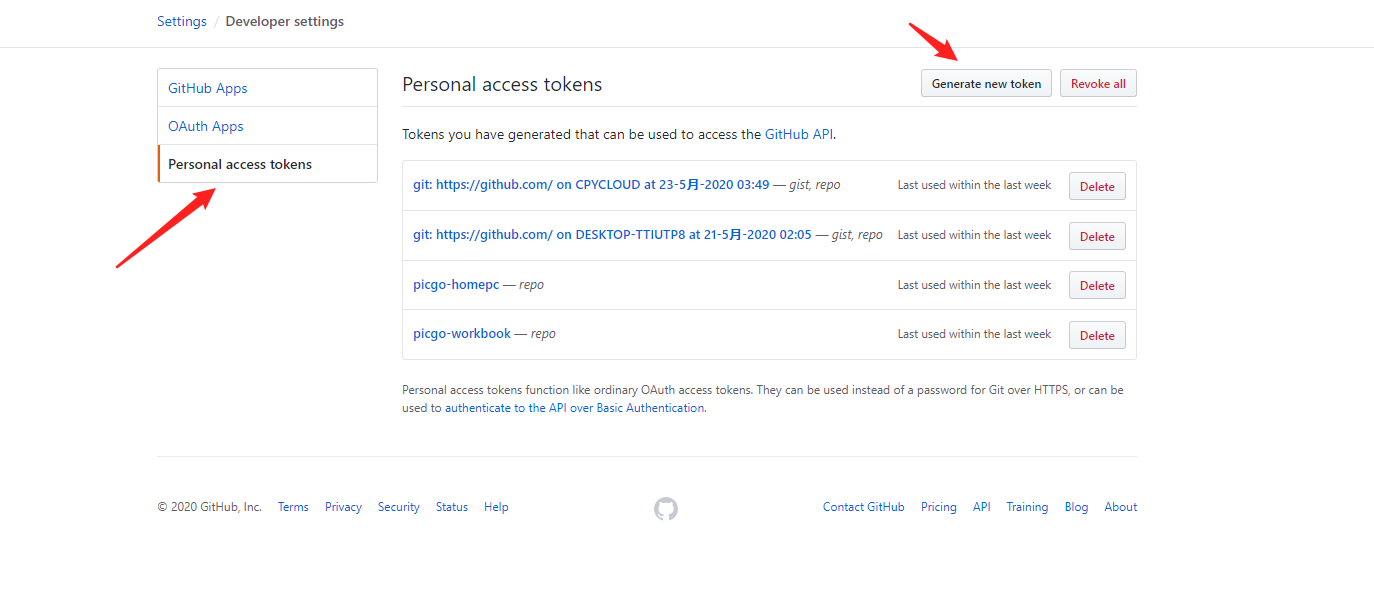Screen dimensions: 1374x616
Task: Open the picgo-homepc token
Action: (x=456, y=285)
